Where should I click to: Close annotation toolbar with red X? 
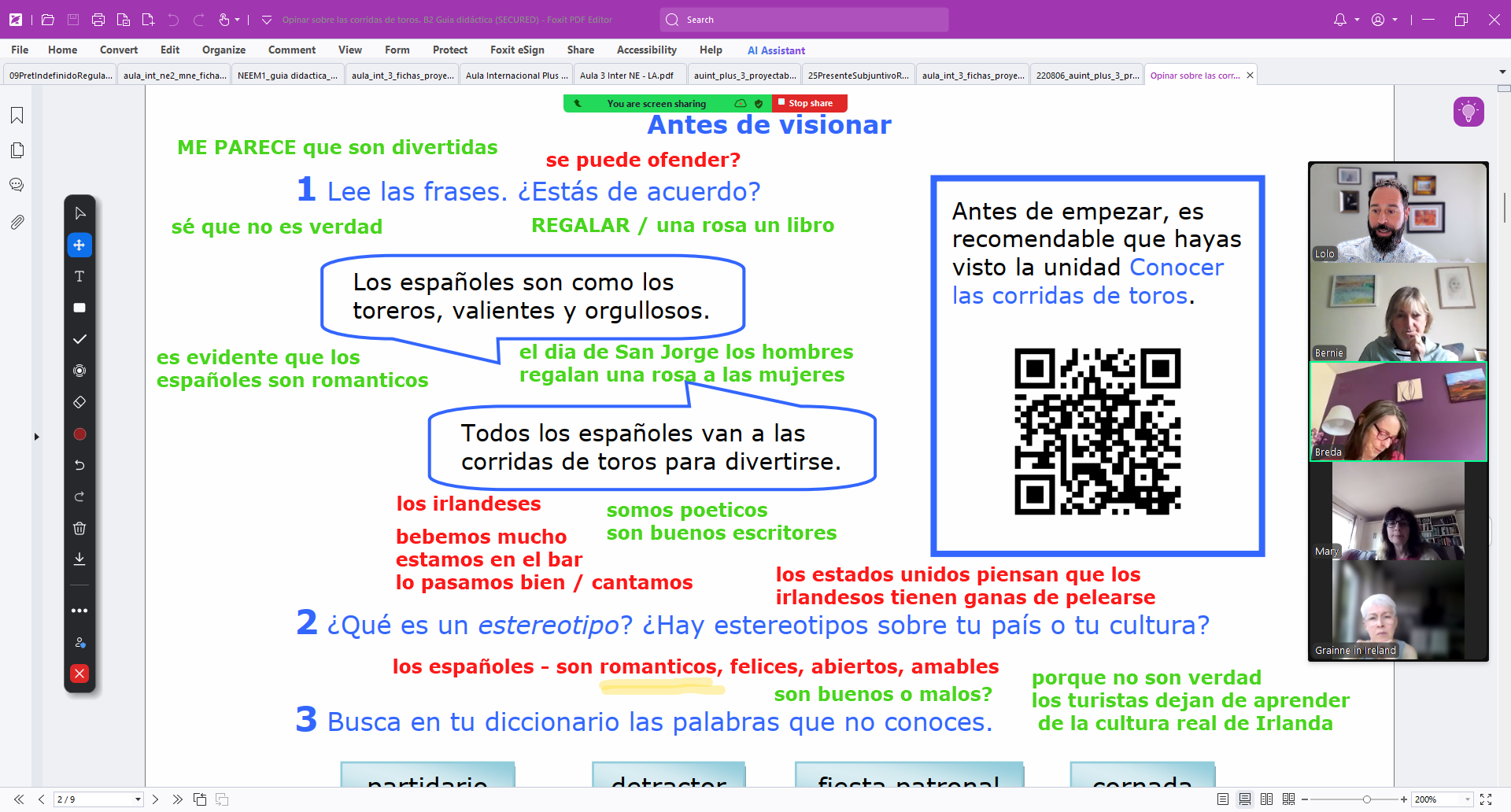[x=79, y=674]
